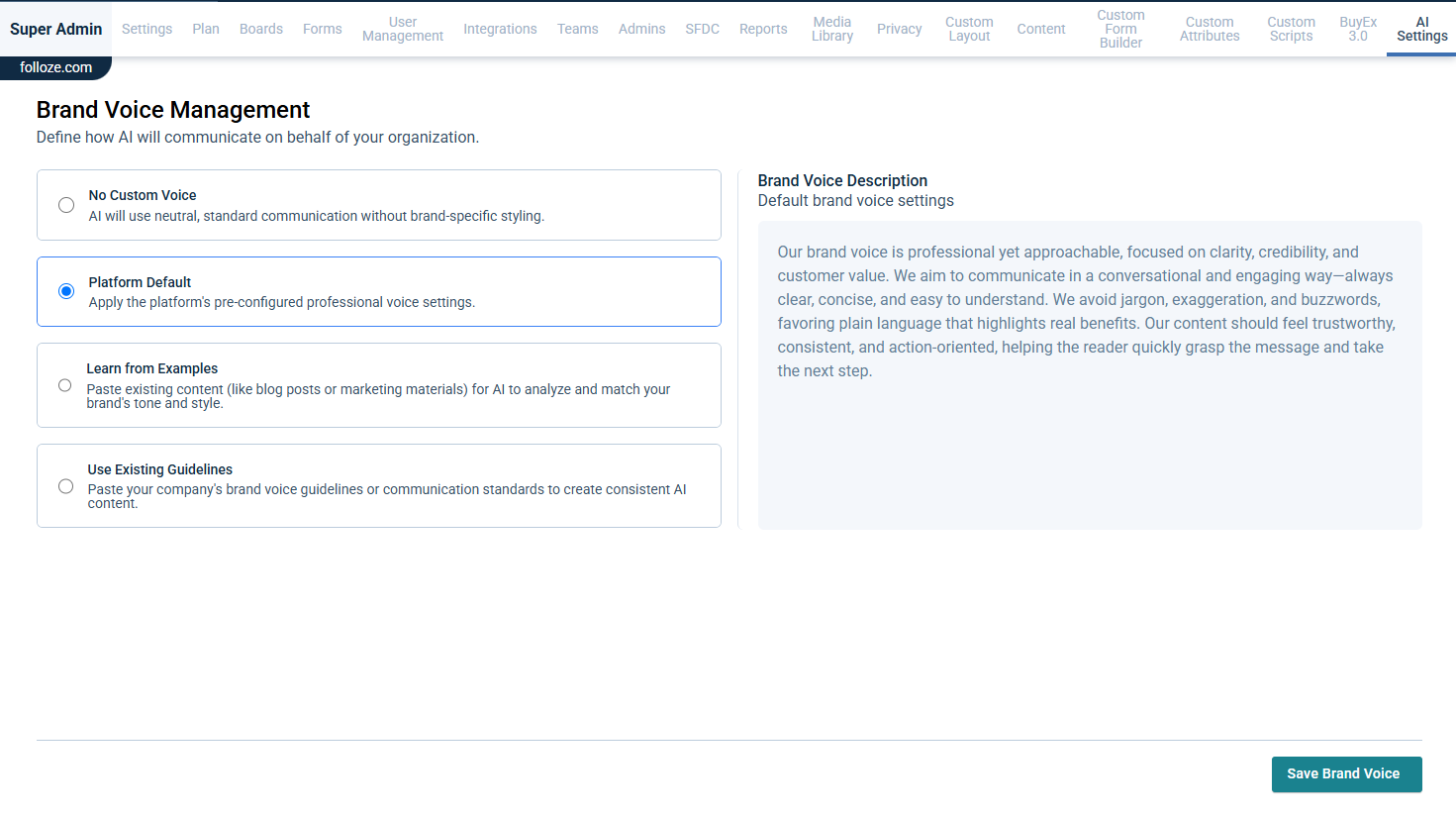
Task: Switch to the Plan tab
Action: click(206, 29)
